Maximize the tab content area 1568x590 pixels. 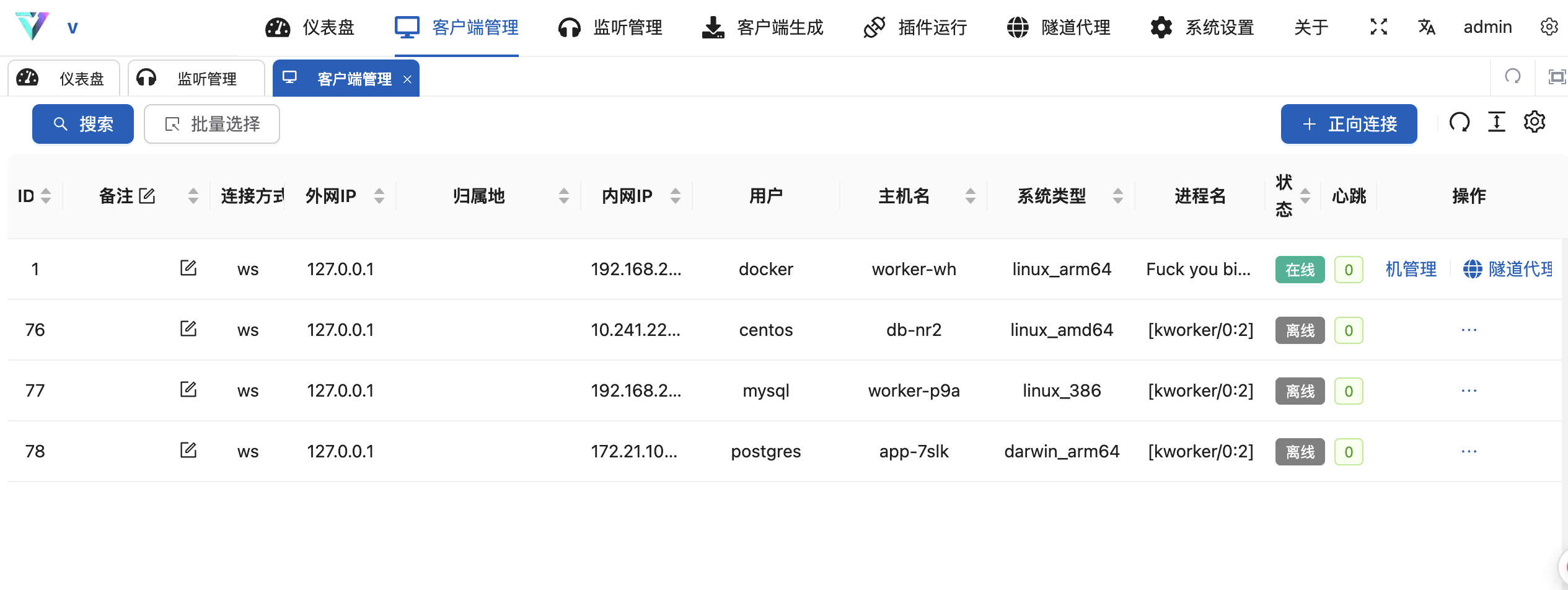(1556, 77)
